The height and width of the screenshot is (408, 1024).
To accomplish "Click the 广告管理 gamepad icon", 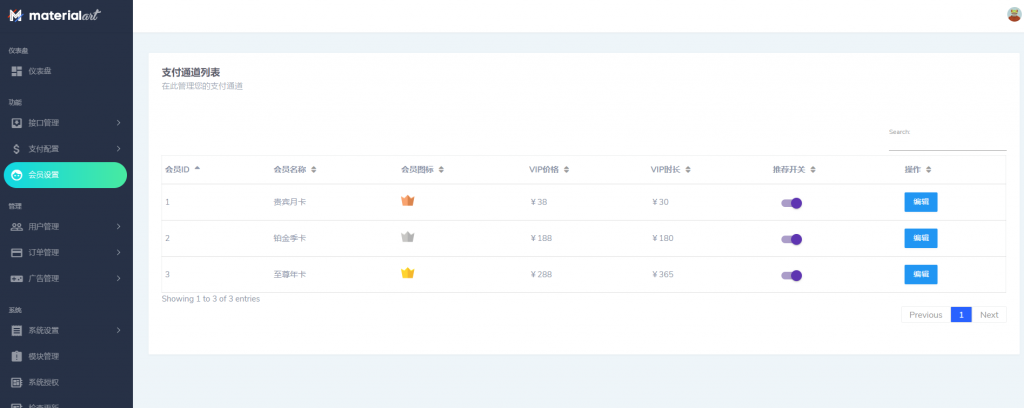I will (x=17, y=279).
